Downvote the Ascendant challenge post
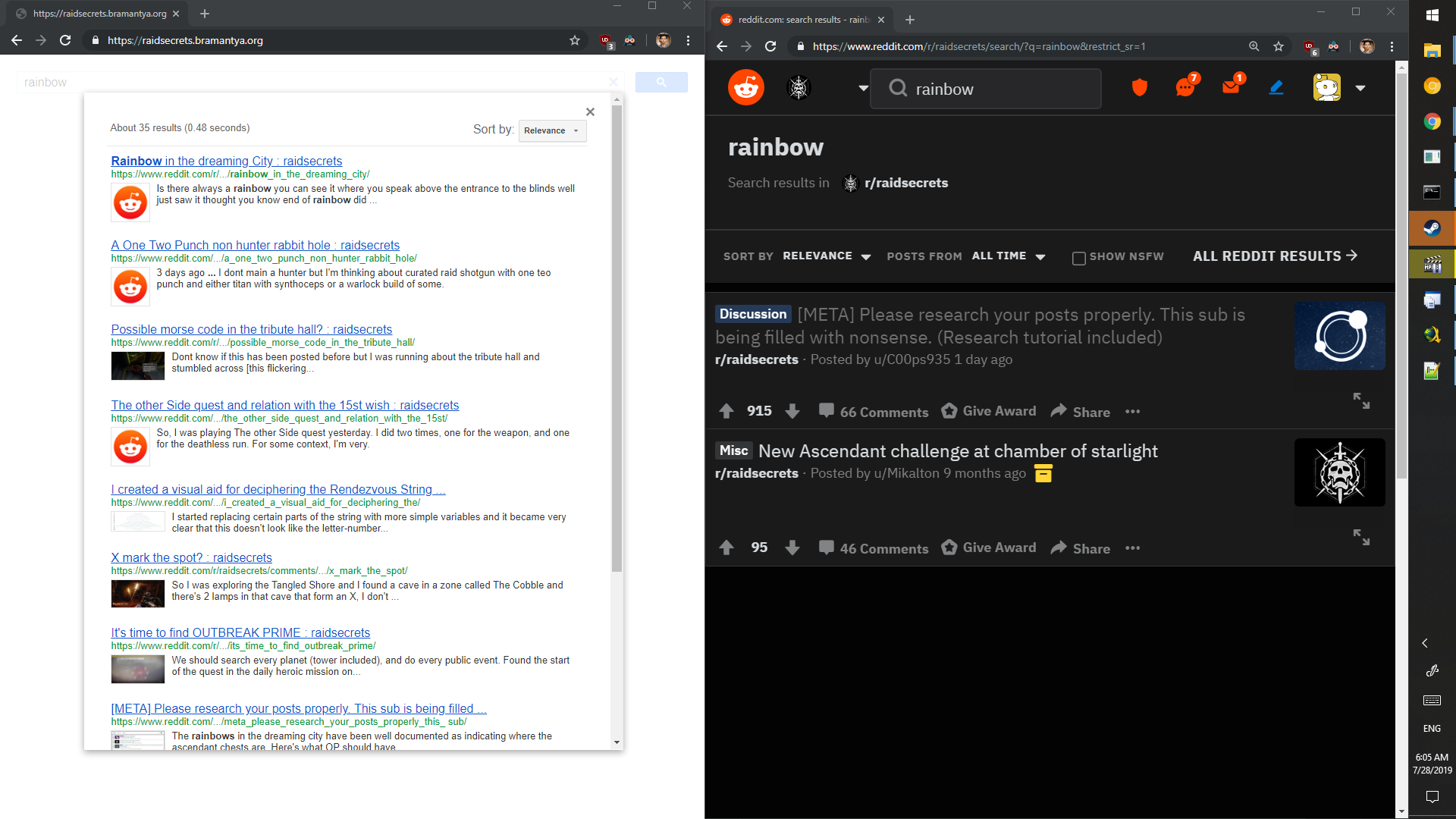Viewport: 1456px width, 819px height. point(792,548)
